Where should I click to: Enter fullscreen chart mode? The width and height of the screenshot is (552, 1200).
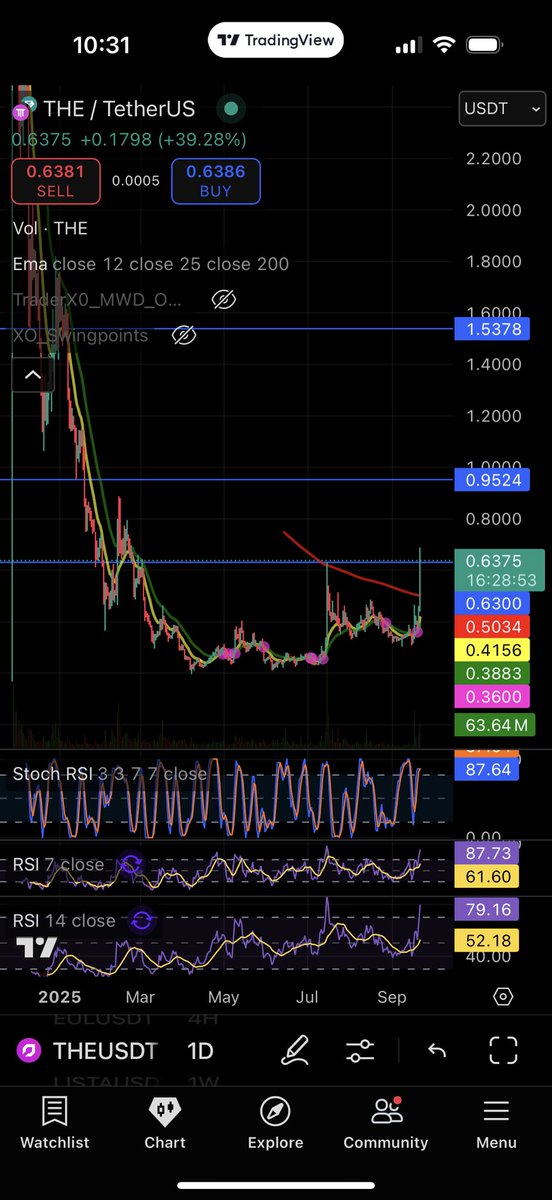coord(503,1050)
